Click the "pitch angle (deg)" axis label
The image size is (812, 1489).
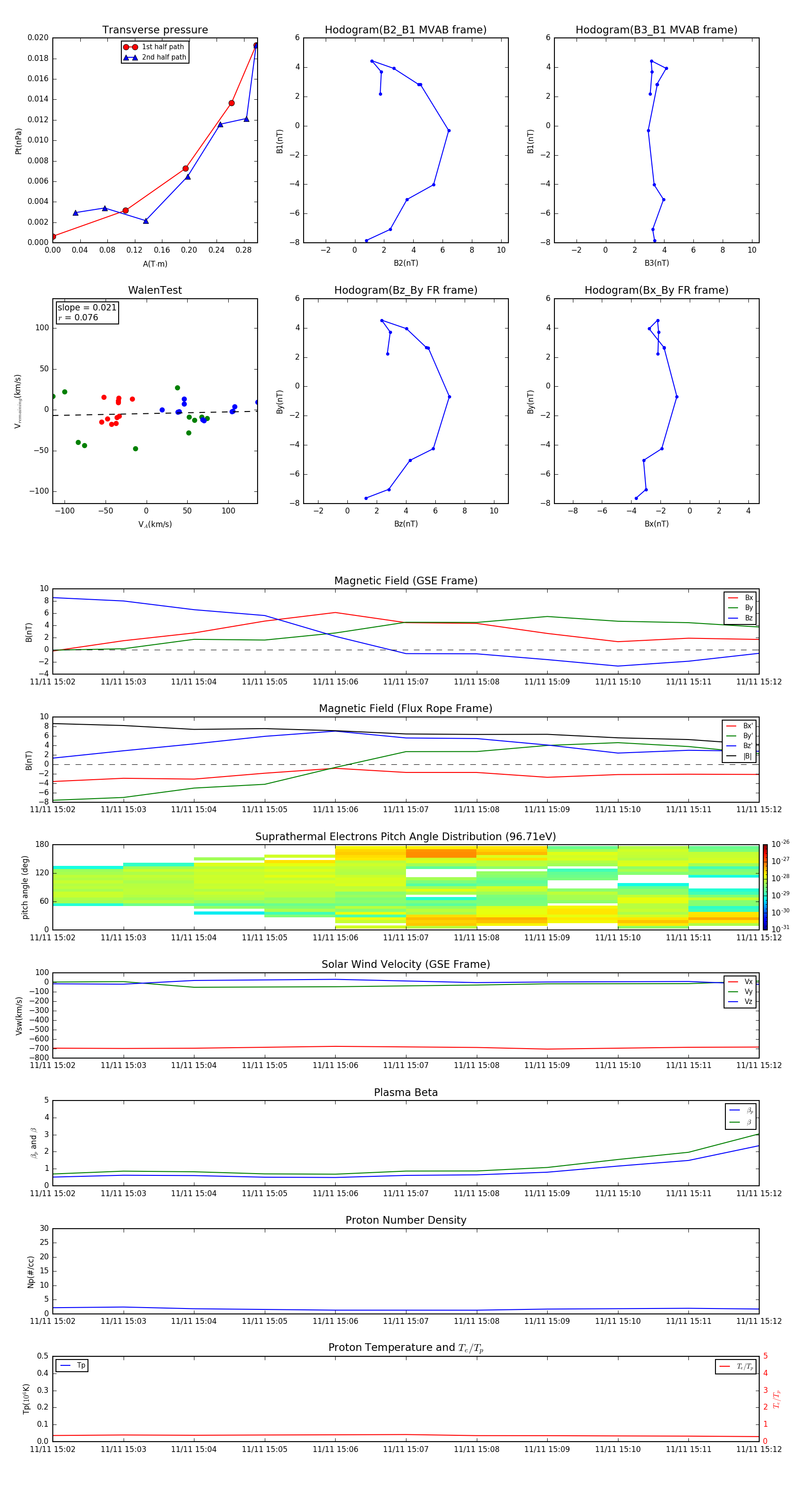25,887
